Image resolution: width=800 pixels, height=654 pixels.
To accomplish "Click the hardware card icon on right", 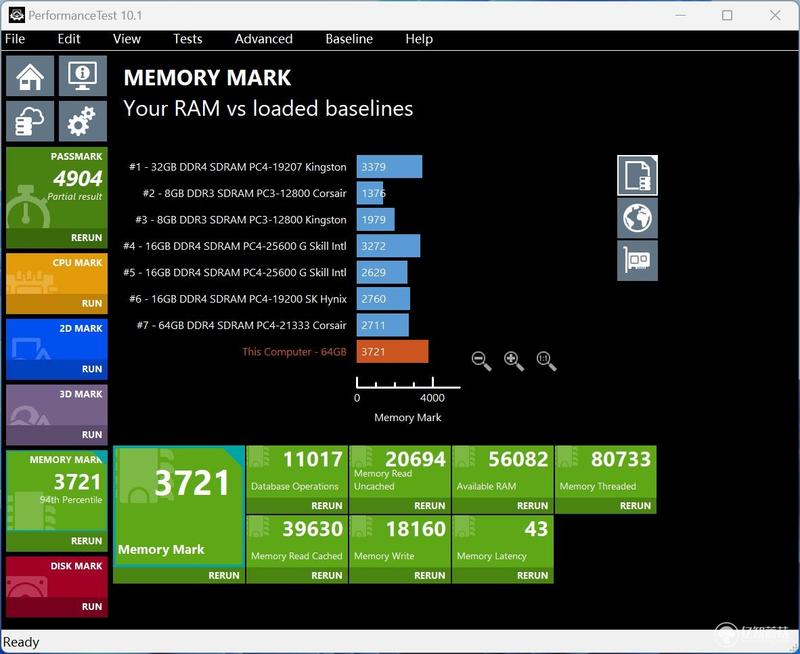I will [x=637, y=261].
